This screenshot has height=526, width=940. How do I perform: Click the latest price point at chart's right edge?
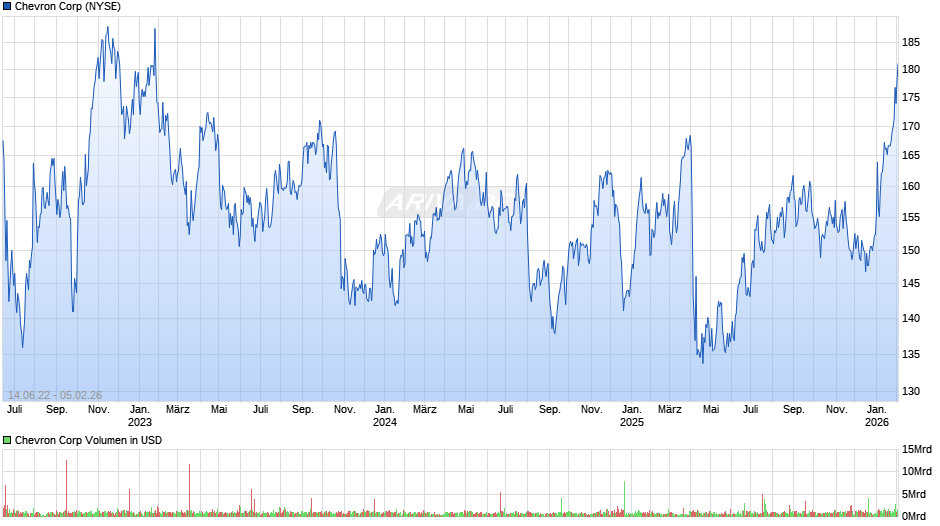click(x=897, y=65)
